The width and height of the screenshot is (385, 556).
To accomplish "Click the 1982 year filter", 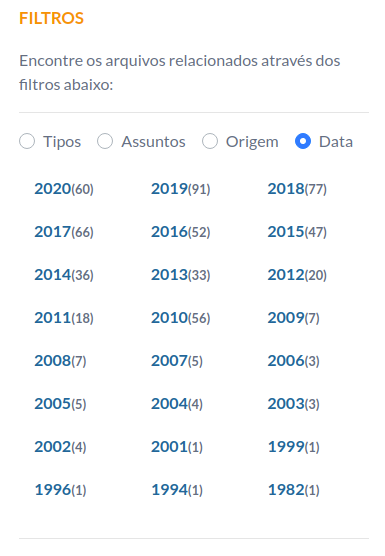I will [294, 490].
